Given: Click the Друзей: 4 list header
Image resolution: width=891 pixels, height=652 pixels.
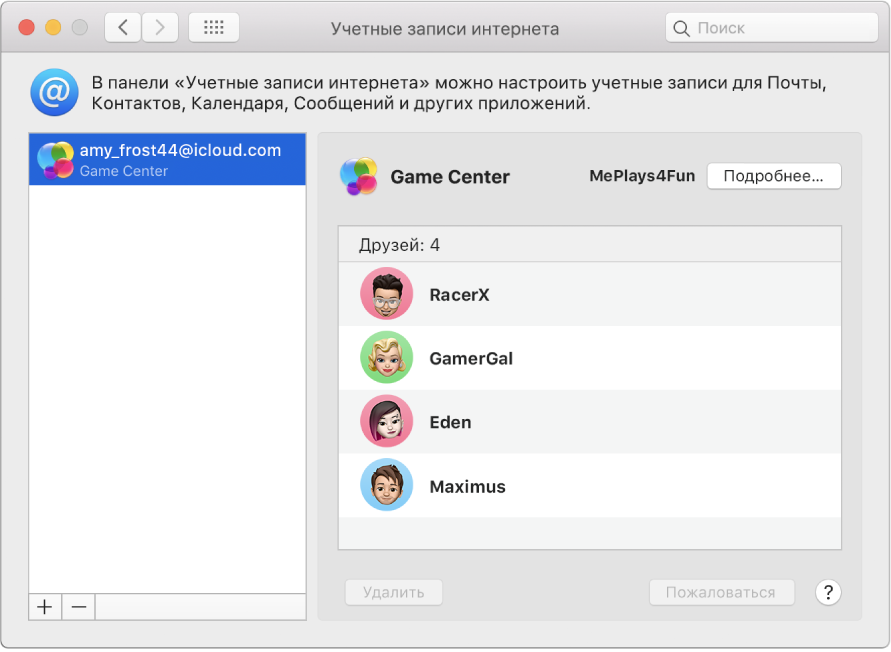Looking at the screenshot, I should (589, 244).
